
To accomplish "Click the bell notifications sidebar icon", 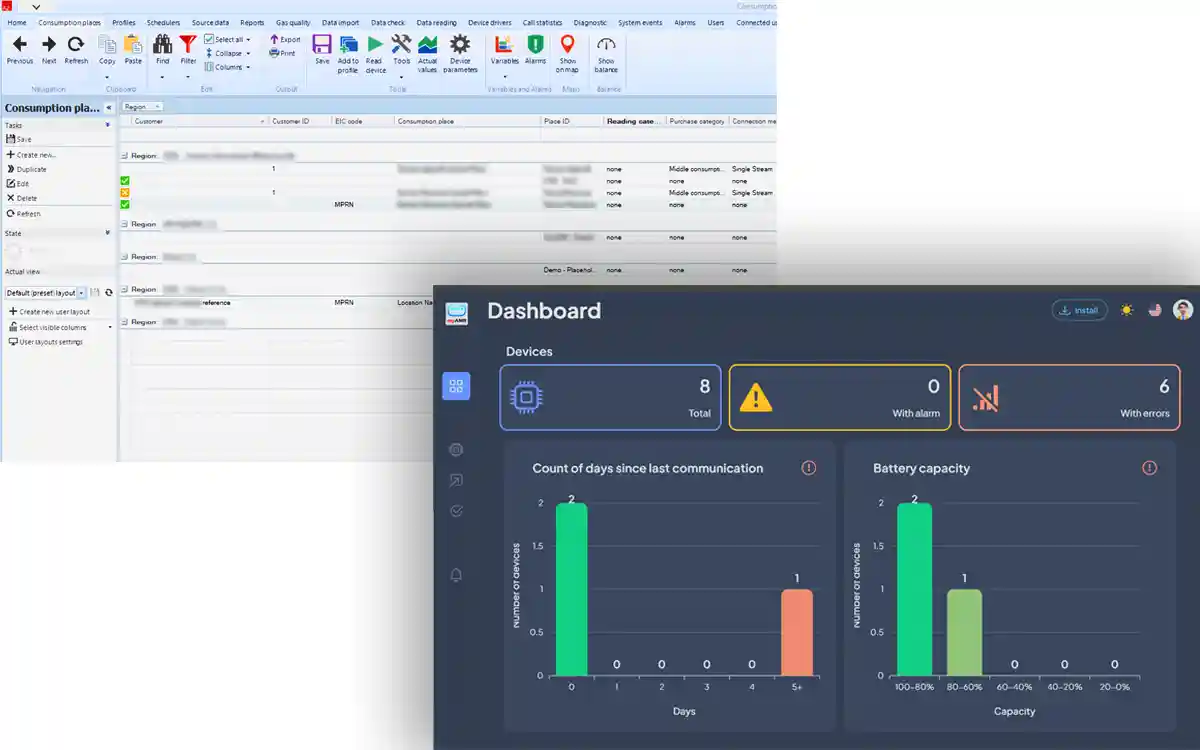I will click(456, 575).
